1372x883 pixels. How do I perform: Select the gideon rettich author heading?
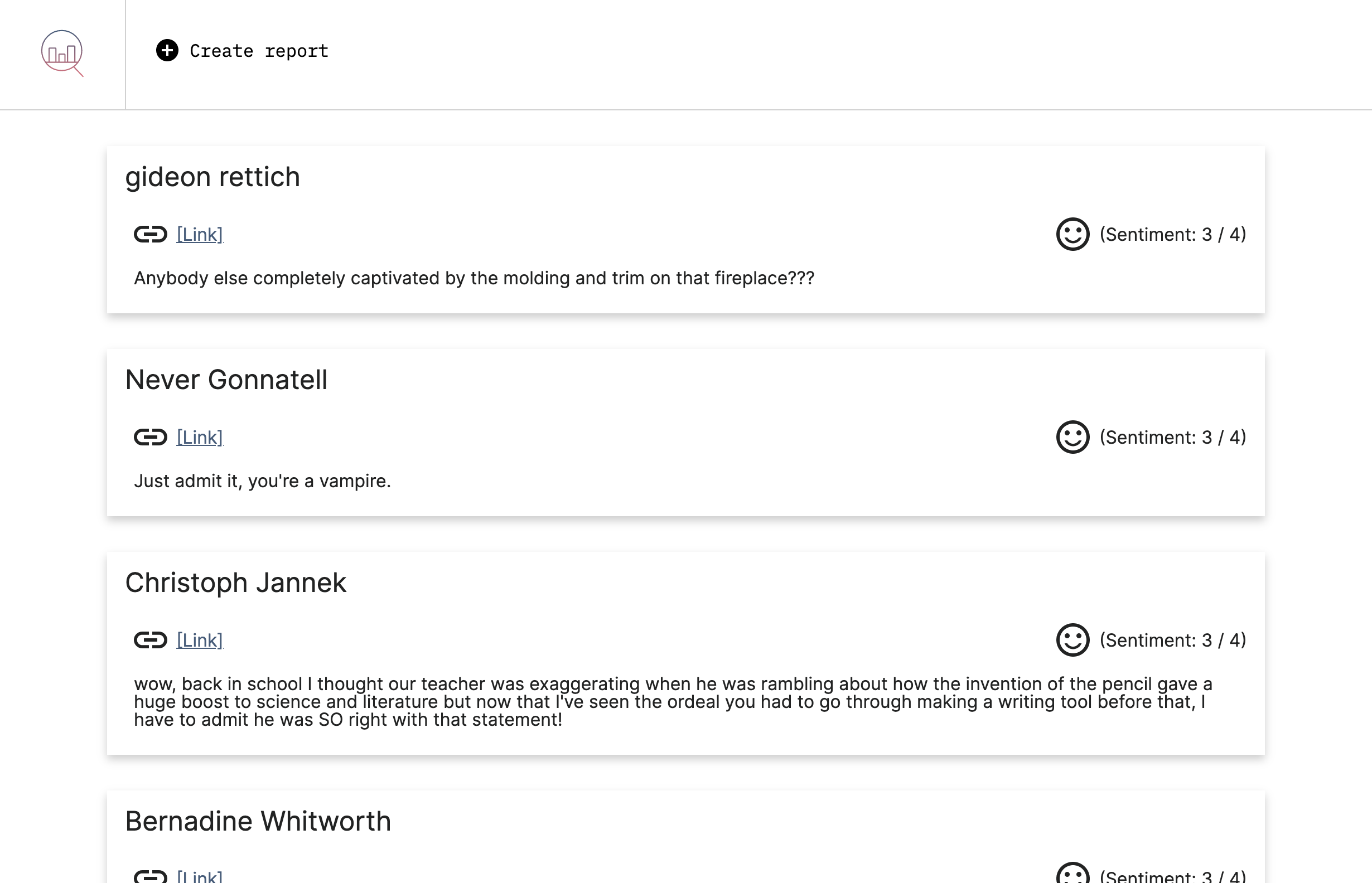[x=212, y=177]
